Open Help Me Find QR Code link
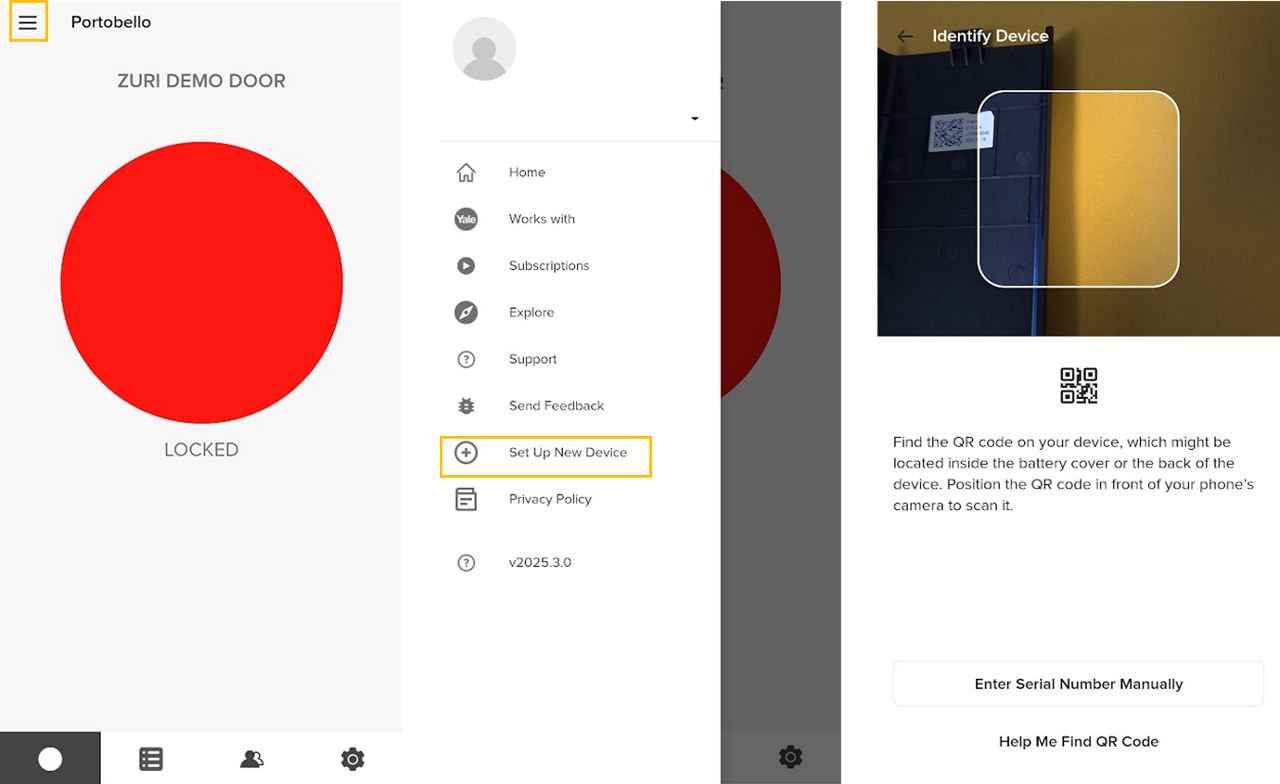The height and width of the screenshot is (784, 1280). (1078, 742)
